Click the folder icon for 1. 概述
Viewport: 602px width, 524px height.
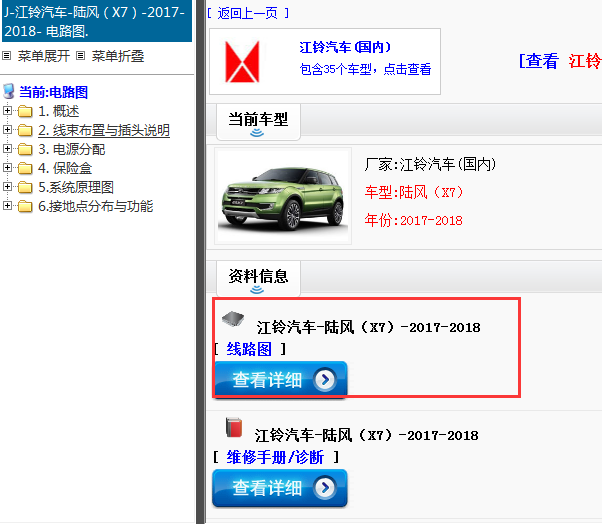(x=25, y=111)
